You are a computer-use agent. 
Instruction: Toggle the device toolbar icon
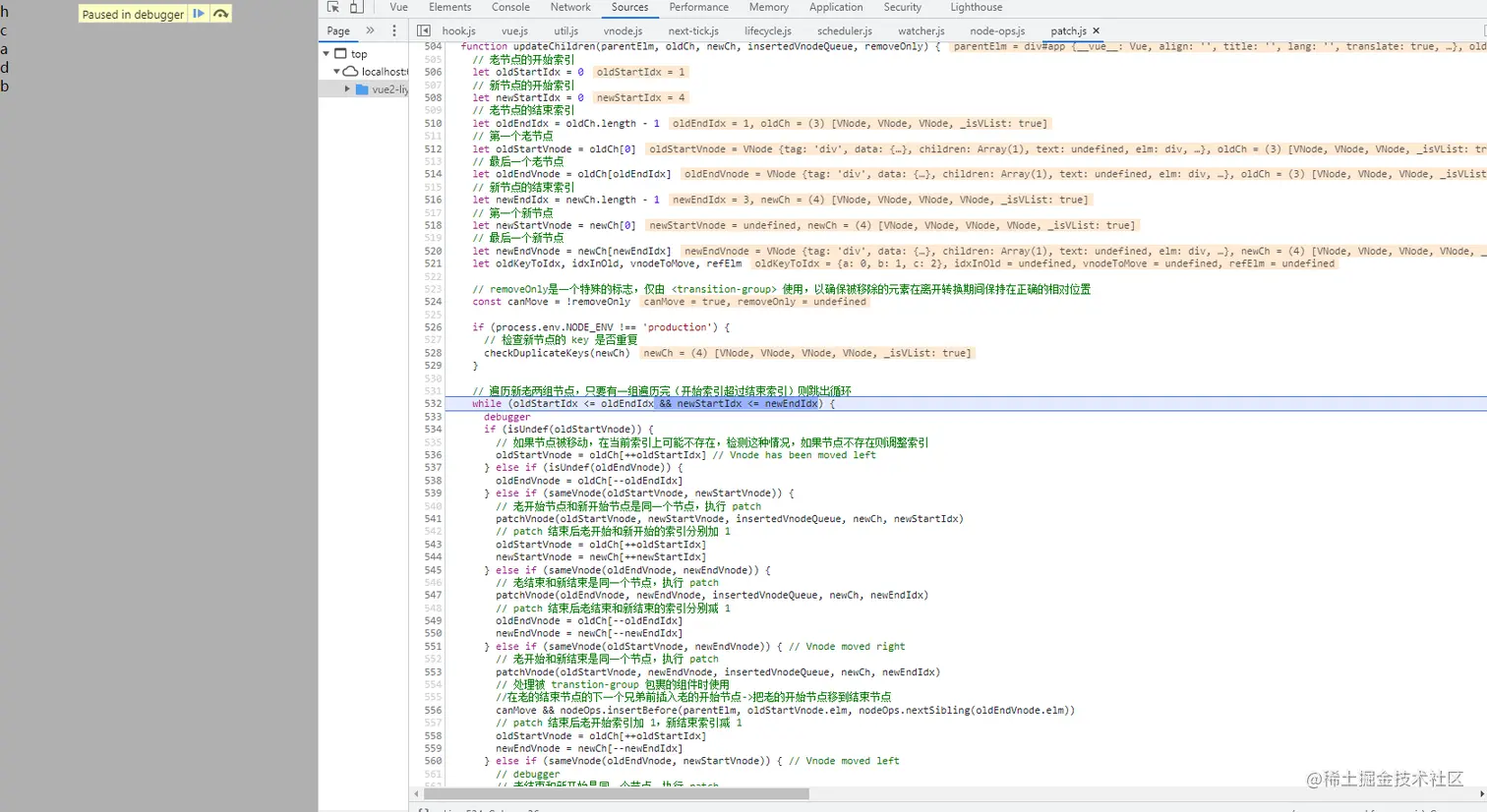(x=357, y=7)
